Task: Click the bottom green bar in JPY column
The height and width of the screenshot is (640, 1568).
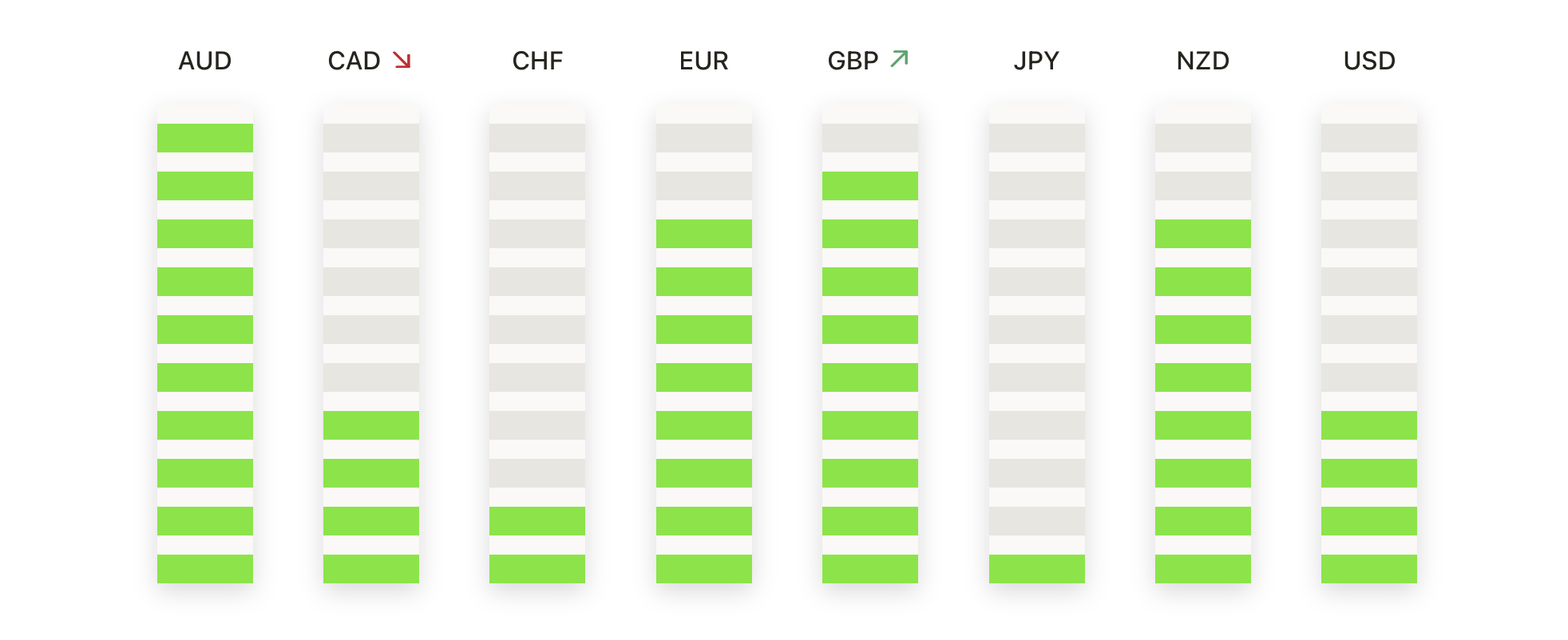Action: 1036,569
